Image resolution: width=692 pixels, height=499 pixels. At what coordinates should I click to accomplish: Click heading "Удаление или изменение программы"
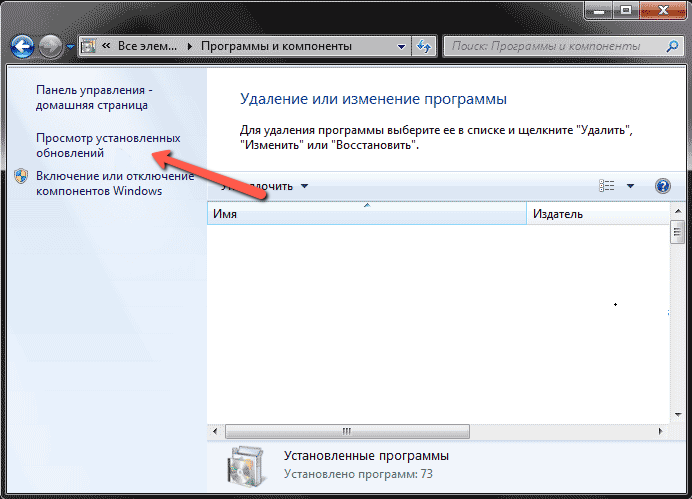tap(373, 99)
